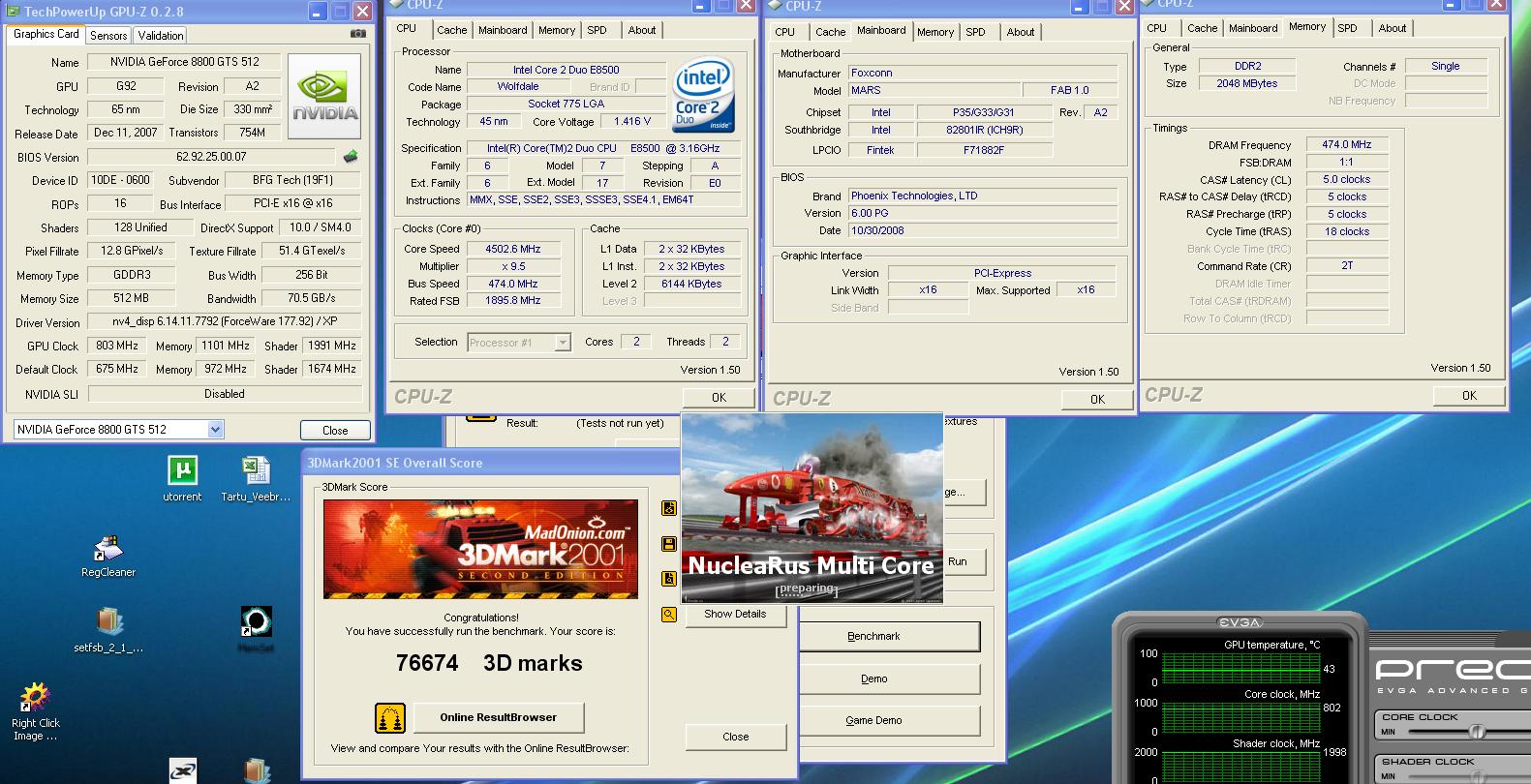This screenshot has height=784, width=1531.
Task: Open About tab in first CPU-Z window
Action: tap(642, 30)
